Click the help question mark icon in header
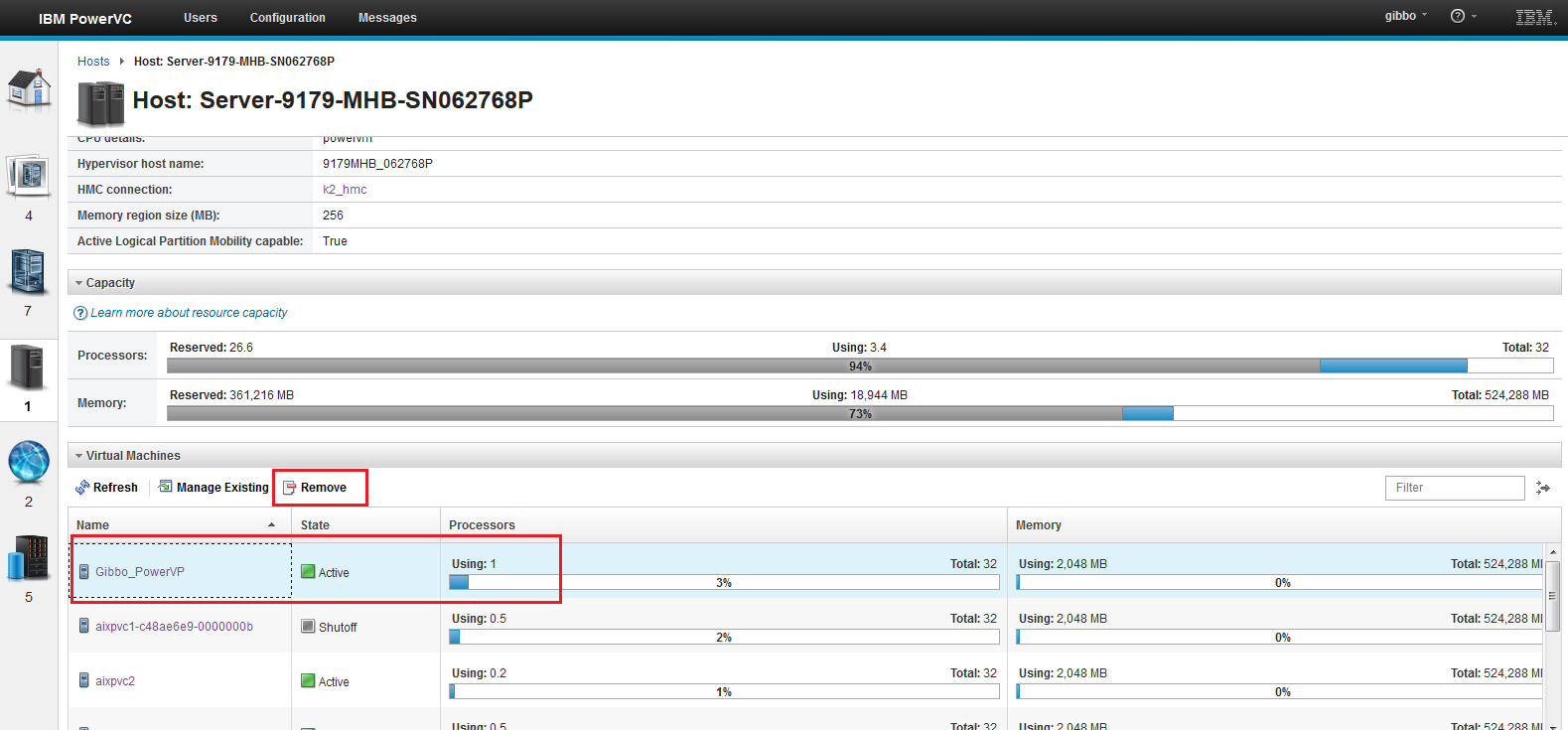1568x730 pixels. [1457, 16]
